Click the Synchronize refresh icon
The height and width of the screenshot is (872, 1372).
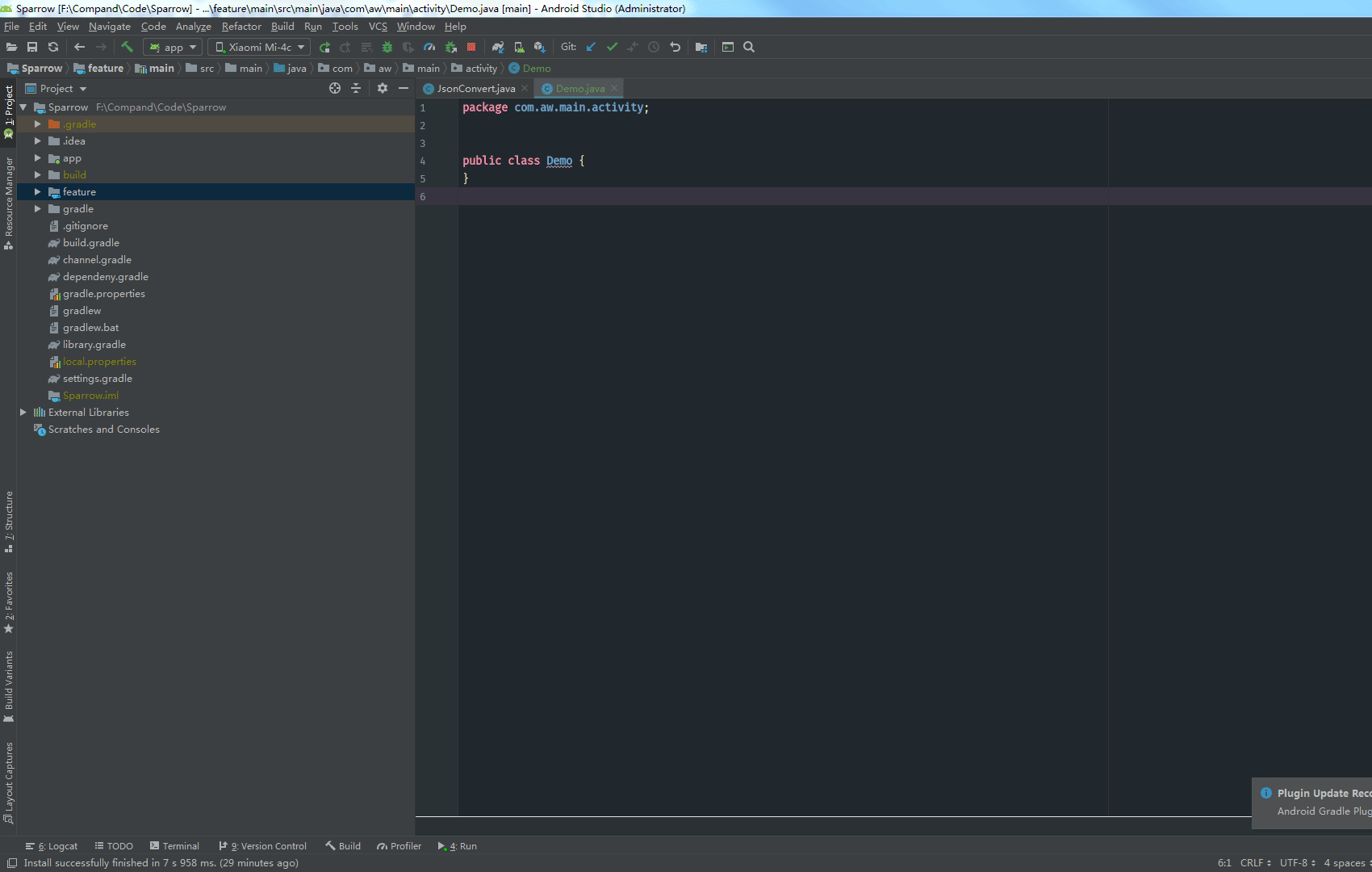coord(53,47)
